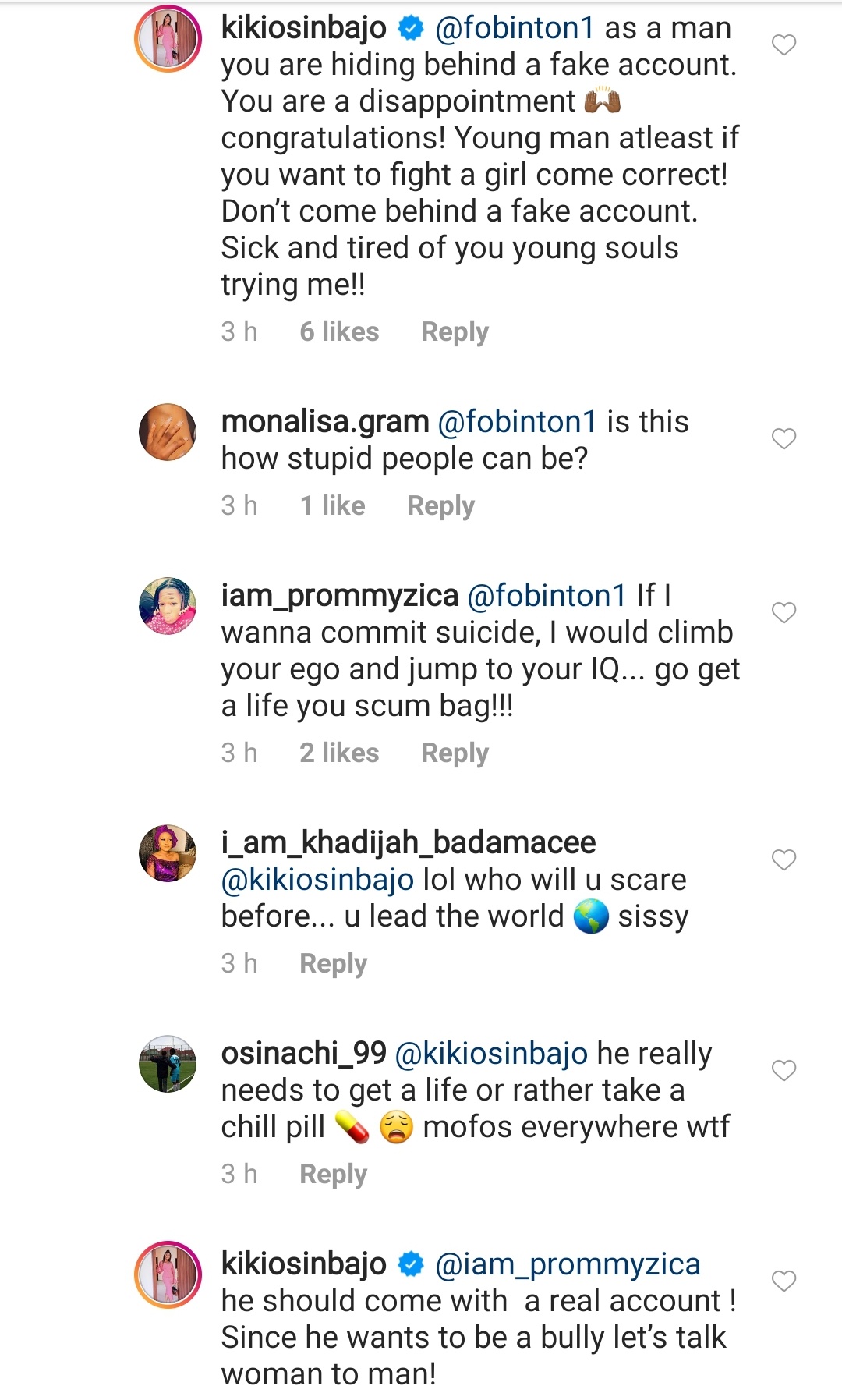842x1400 pixels.
Task: Like iam_prommyzica's comment with heart
Action: coord(784,613)
